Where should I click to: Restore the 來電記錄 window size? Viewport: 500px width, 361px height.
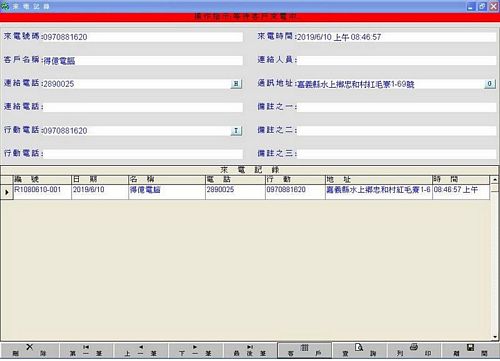pos(482,6)
